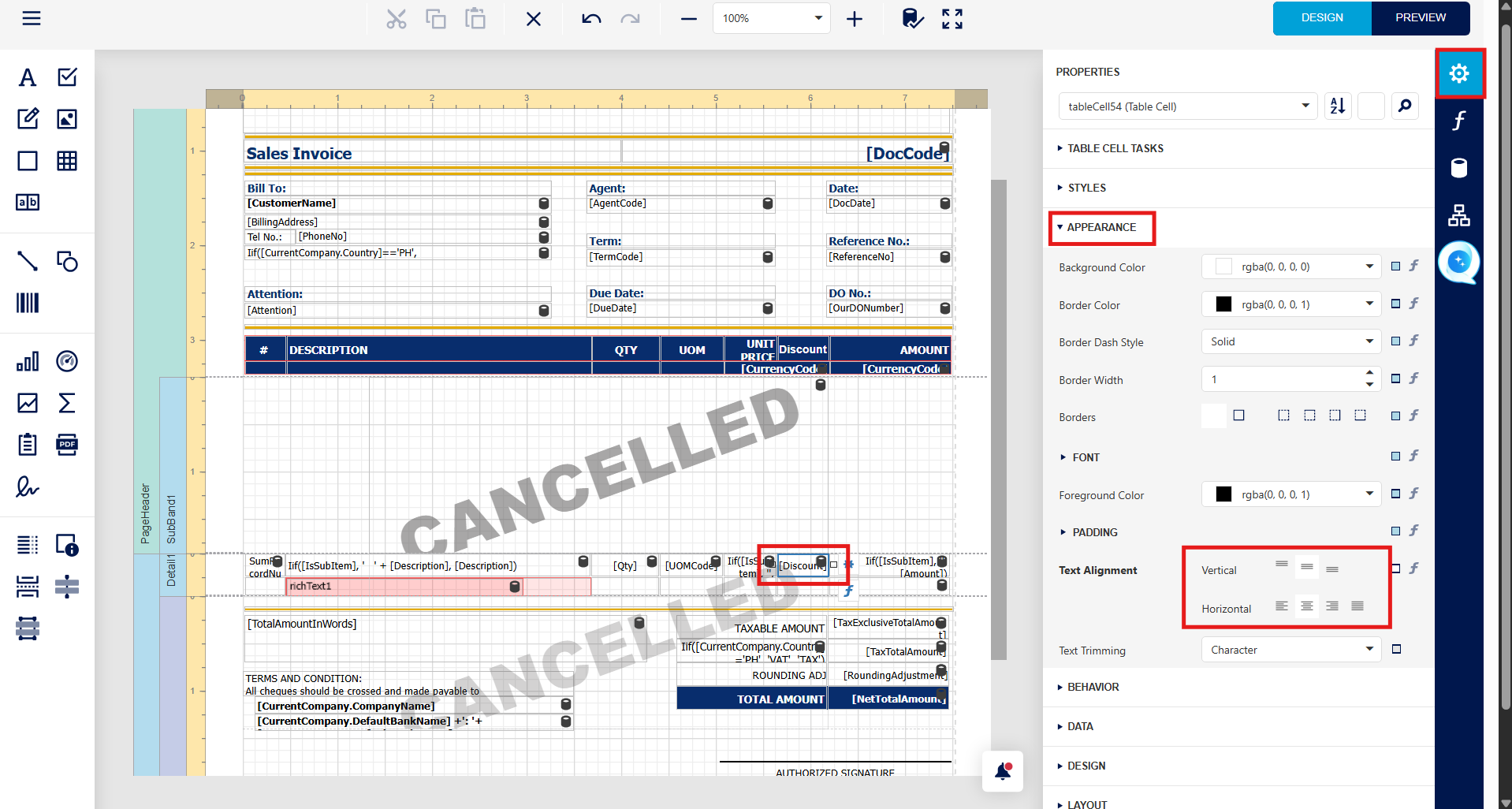Copy the selected control
Viewport: 1512px width, 809px height.
tap(436, 18)
